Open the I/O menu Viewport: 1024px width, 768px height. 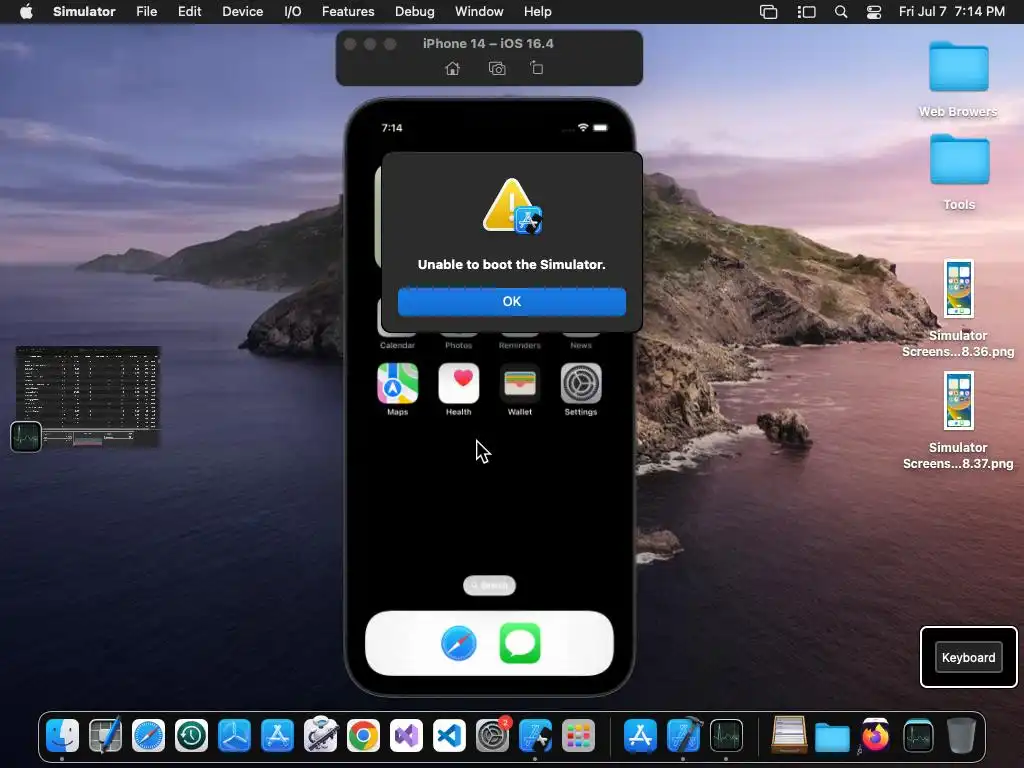tap(293, 12)
